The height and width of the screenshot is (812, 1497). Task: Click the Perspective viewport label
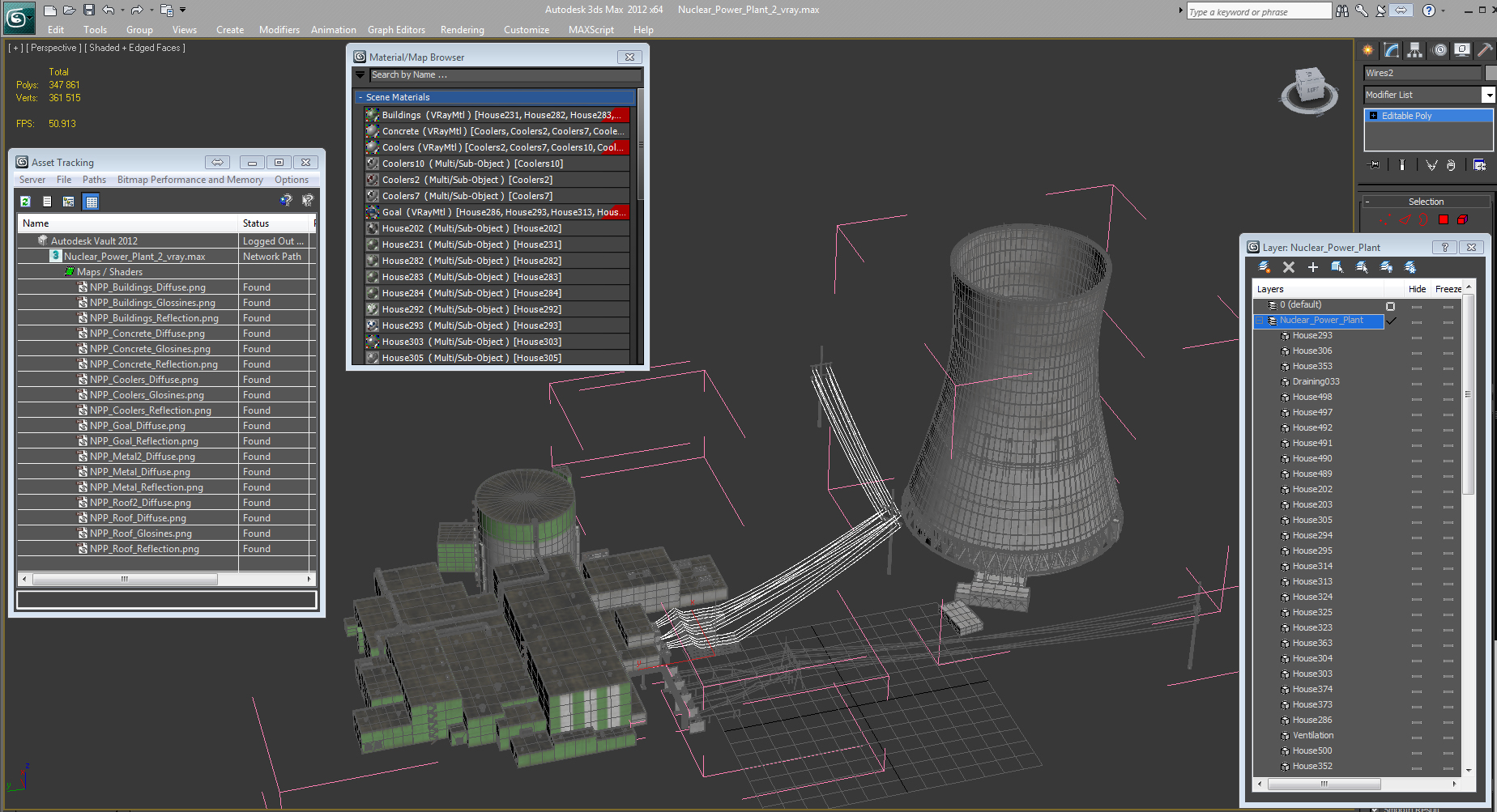[x=53, y=48]
